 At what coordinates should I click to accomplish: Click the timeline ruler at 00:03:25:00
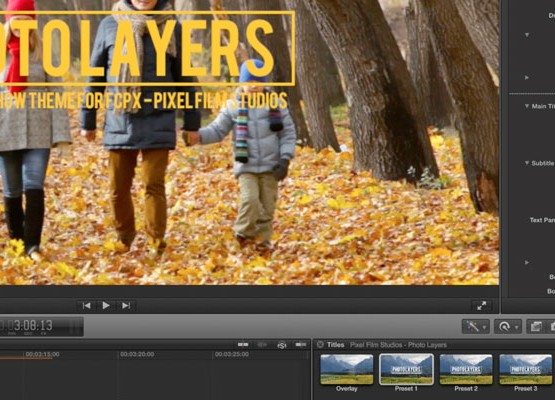click(232, 354)
